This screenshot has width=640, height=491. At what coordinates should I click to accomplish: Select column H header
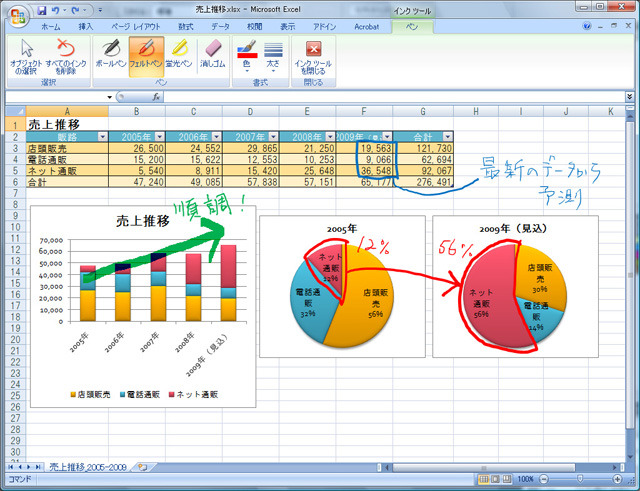[x=476, y=111]
